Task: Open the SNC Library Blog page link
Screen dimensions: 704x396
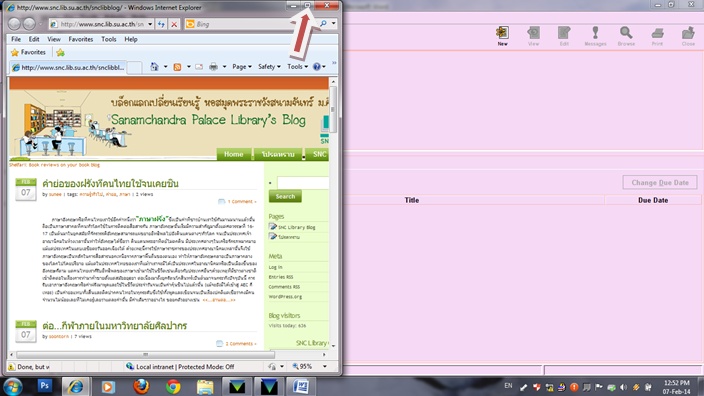Action: (296, 227)
